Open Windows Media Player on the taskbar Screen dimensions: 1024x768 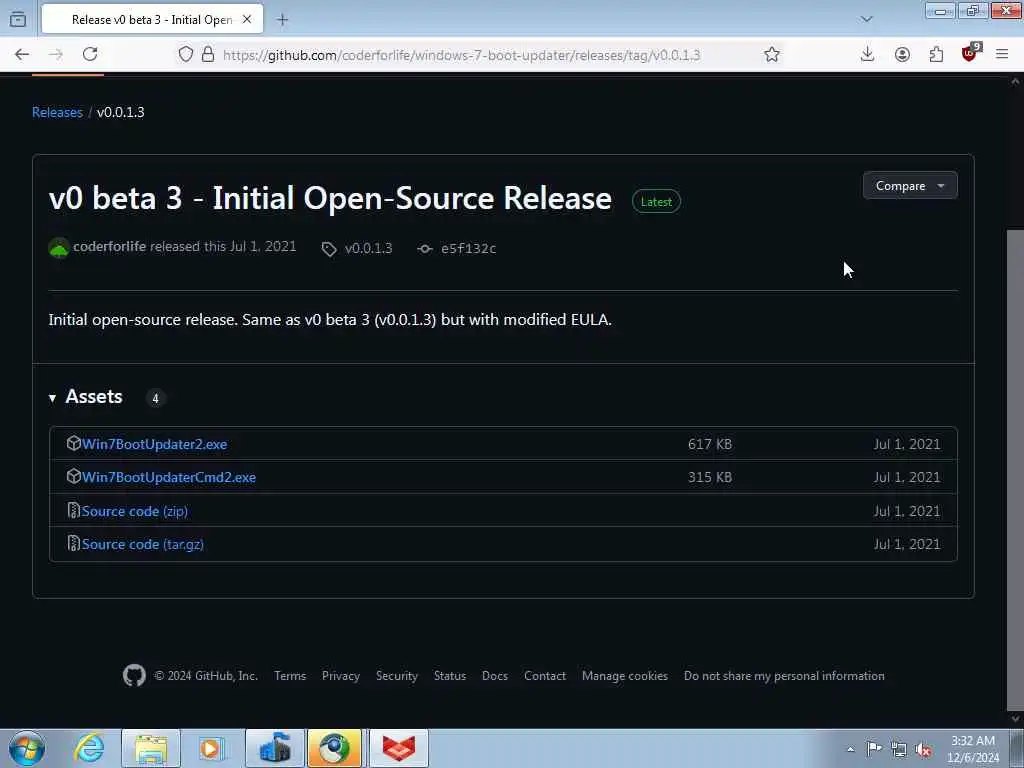pyautogui.click(x=211, y=749)
